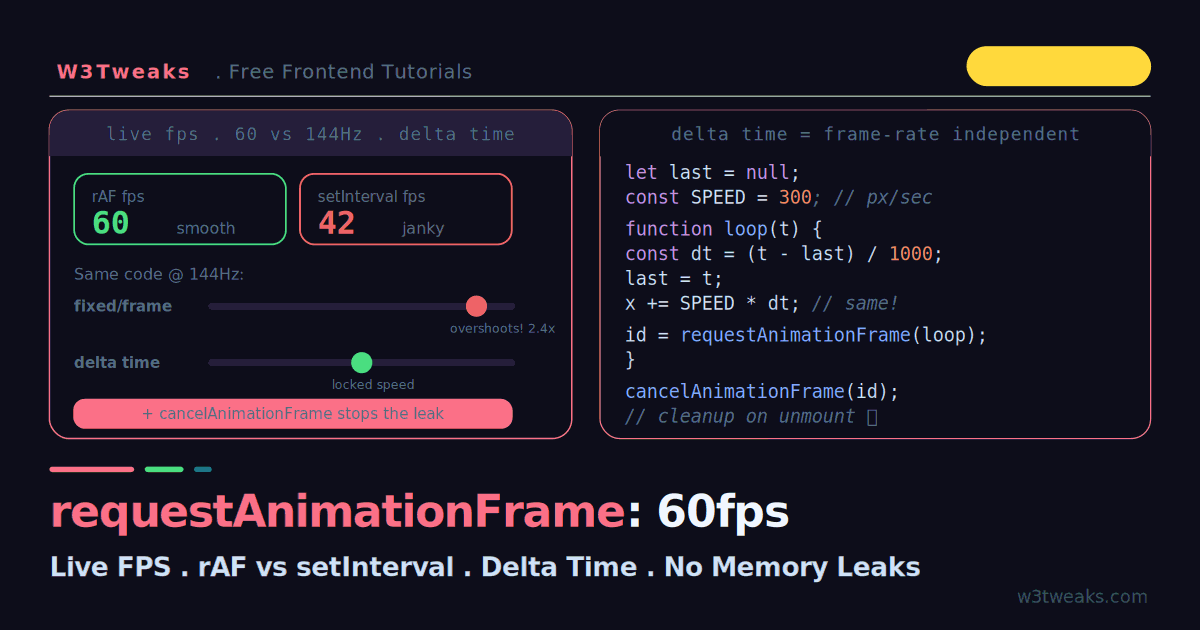This screenshot has height=630, width=1200.
Task: Click the w3tweaks.com footer link
Action: click(1082, 597)
